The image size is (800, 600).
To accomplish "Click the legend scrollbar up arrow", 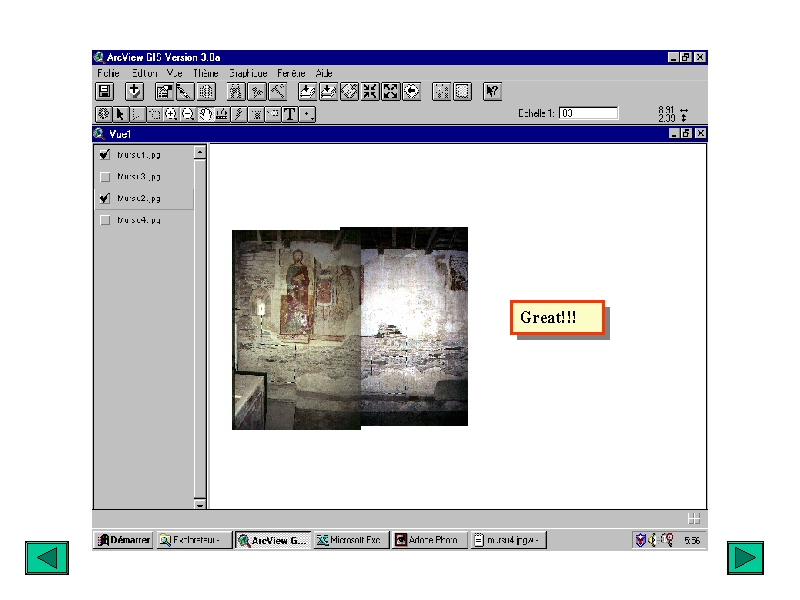I will click(x=200, y=152).
